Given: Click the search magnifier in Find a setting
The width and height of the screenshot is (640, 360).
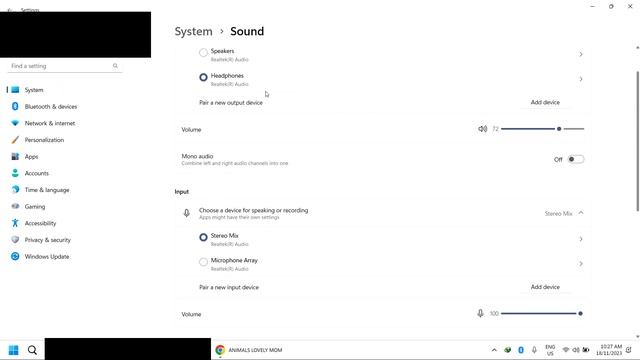Looking at the screenshot, I should point(115,66).
